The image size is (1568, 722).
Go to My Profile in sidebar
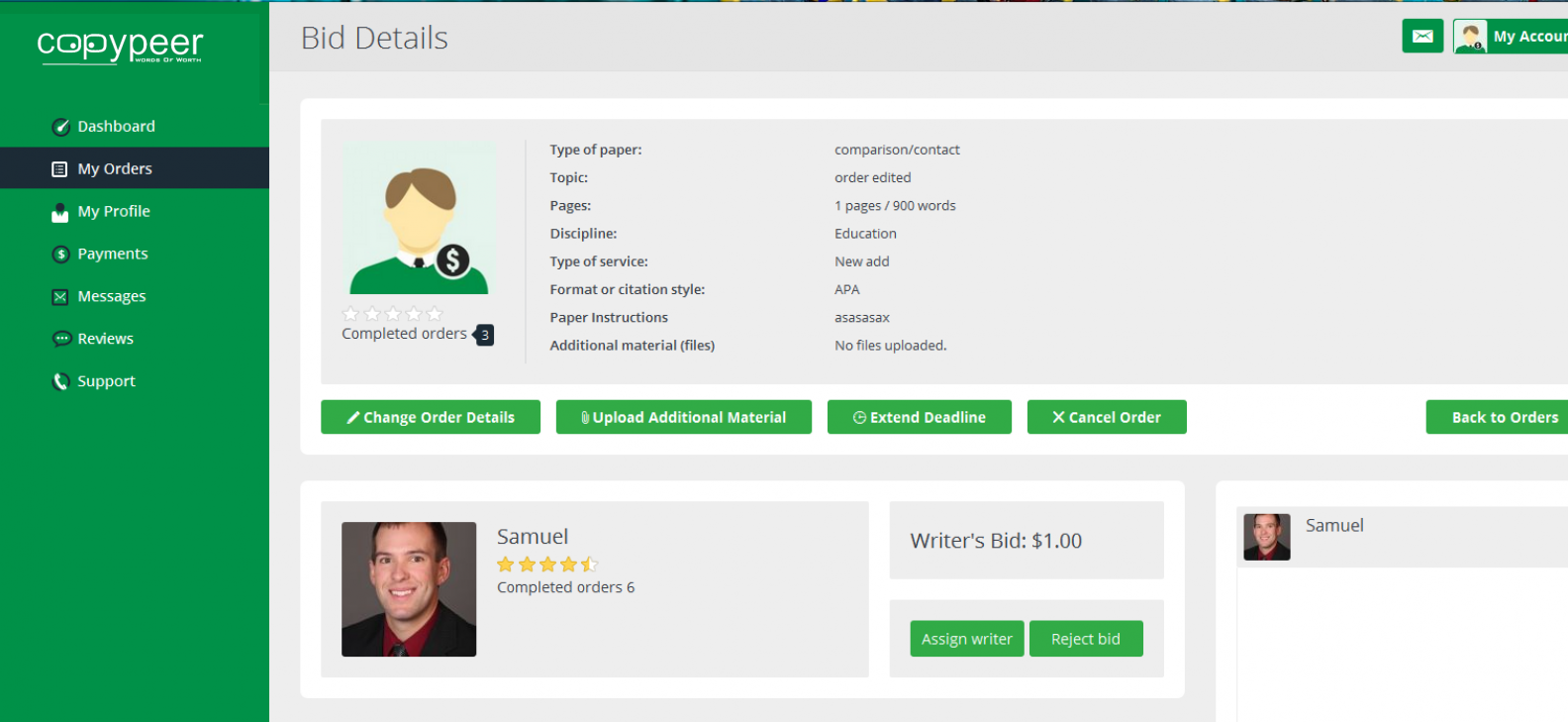click(x=114, y=211)
